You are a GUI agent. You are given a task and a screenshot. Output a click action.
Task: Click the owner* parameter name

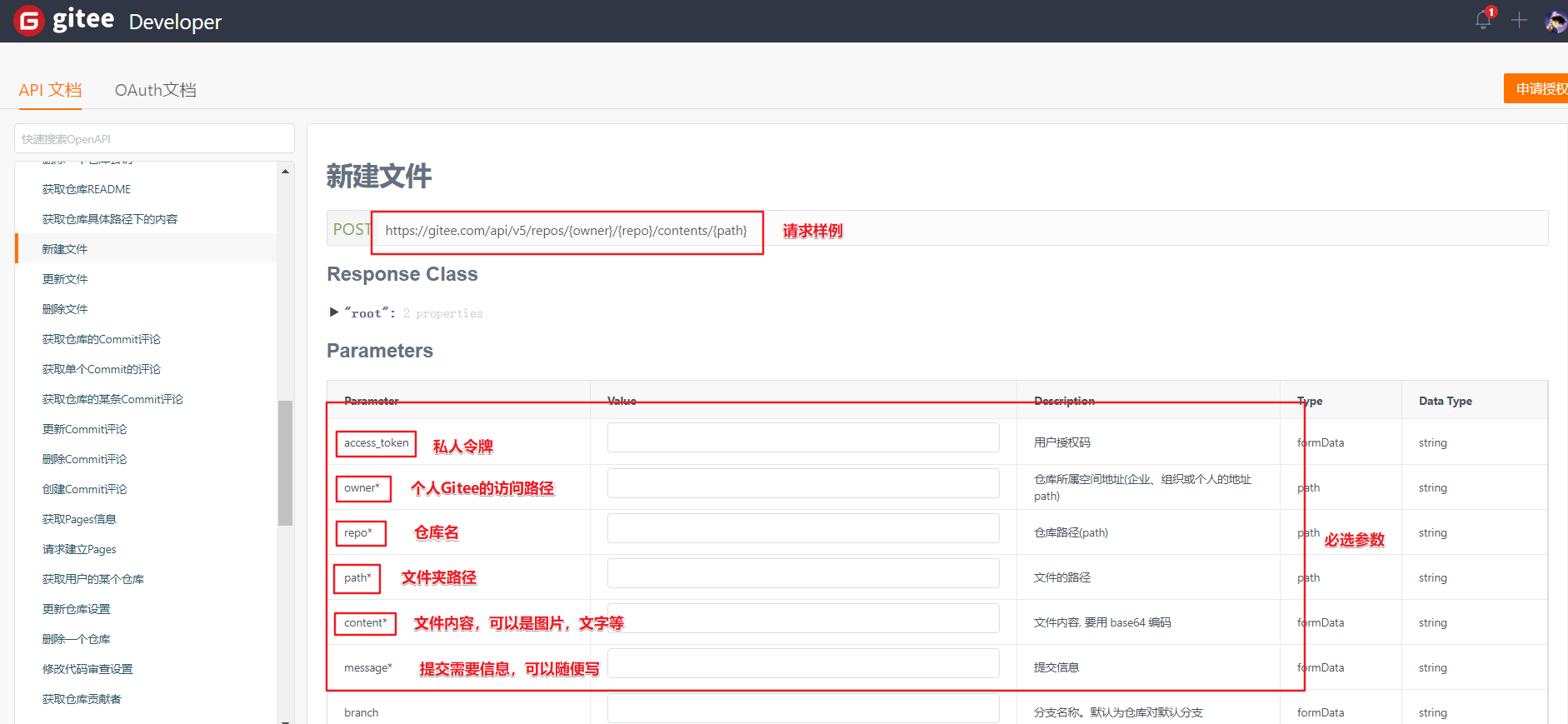pos(362,487)
